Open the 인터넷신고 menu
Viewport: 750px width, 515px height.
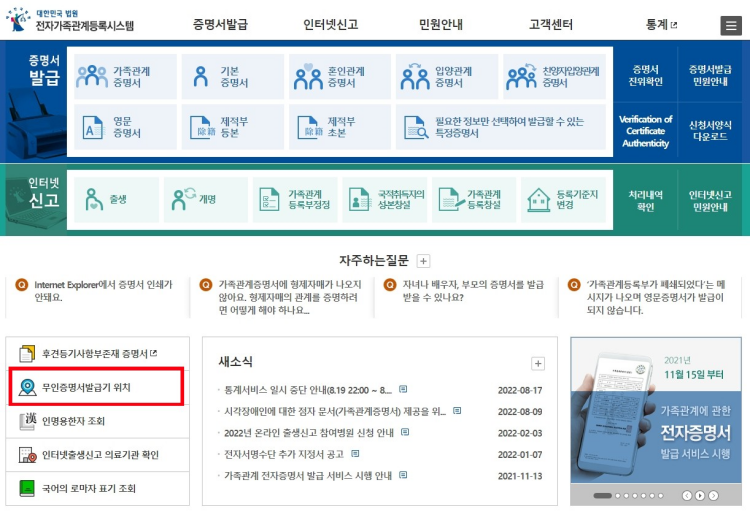click(x=331, y=24)
